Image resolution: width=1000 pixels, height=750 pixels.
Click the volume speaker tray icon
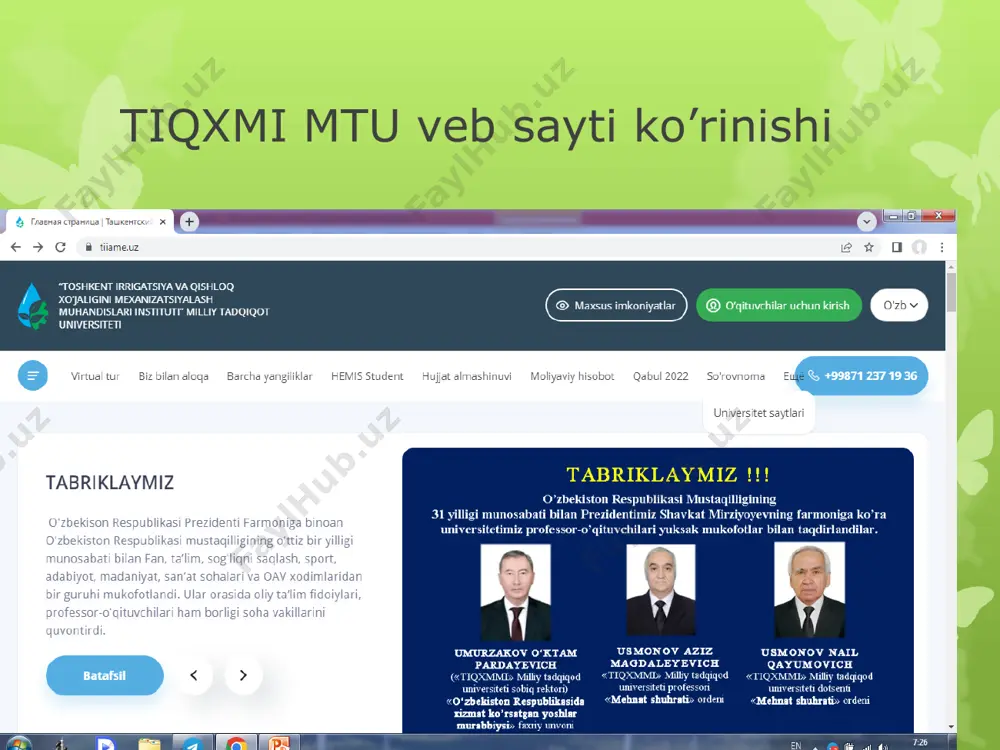(883, 746)
